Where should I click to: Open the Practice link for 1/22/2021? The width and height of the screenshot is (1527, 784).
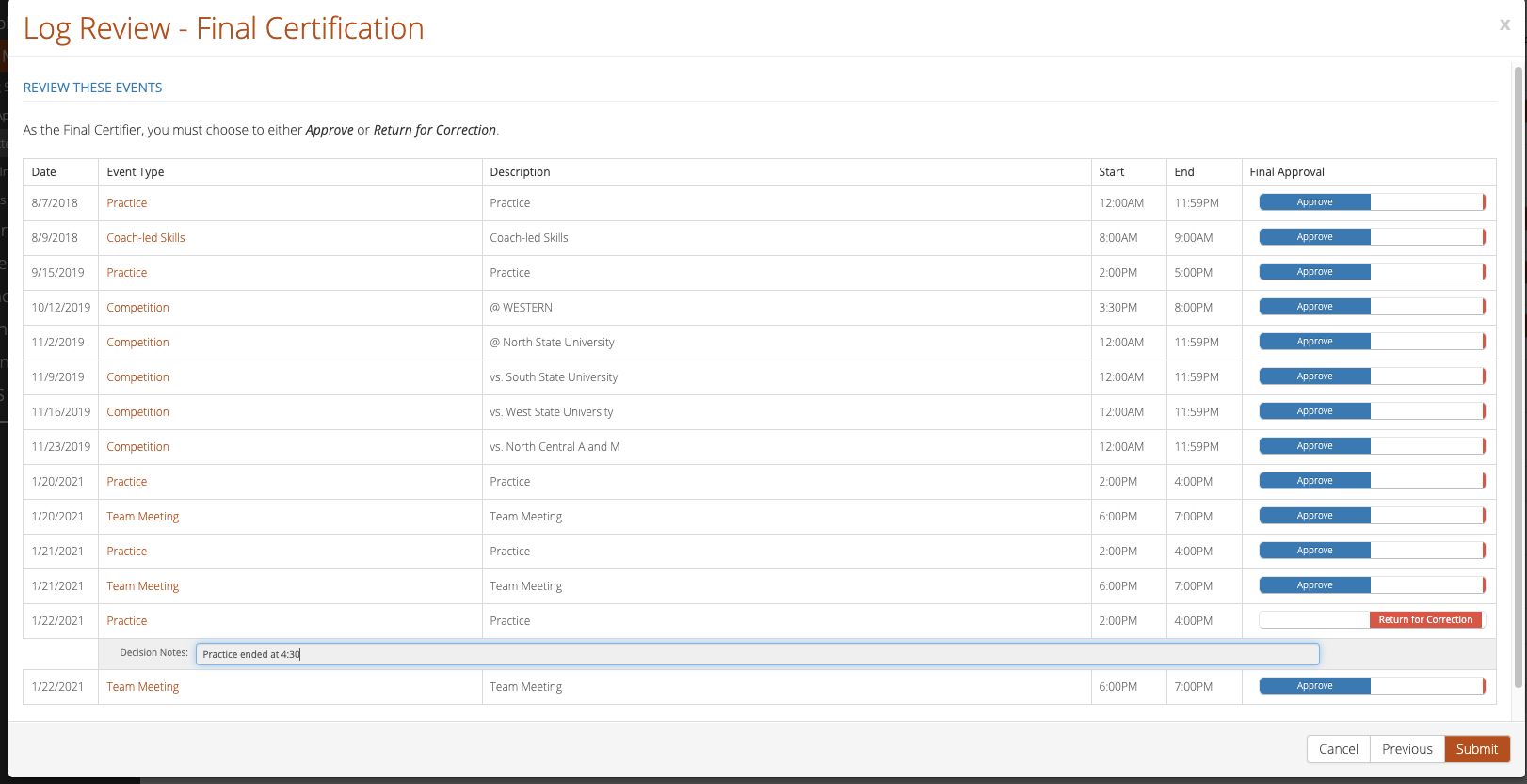[127, 621]
